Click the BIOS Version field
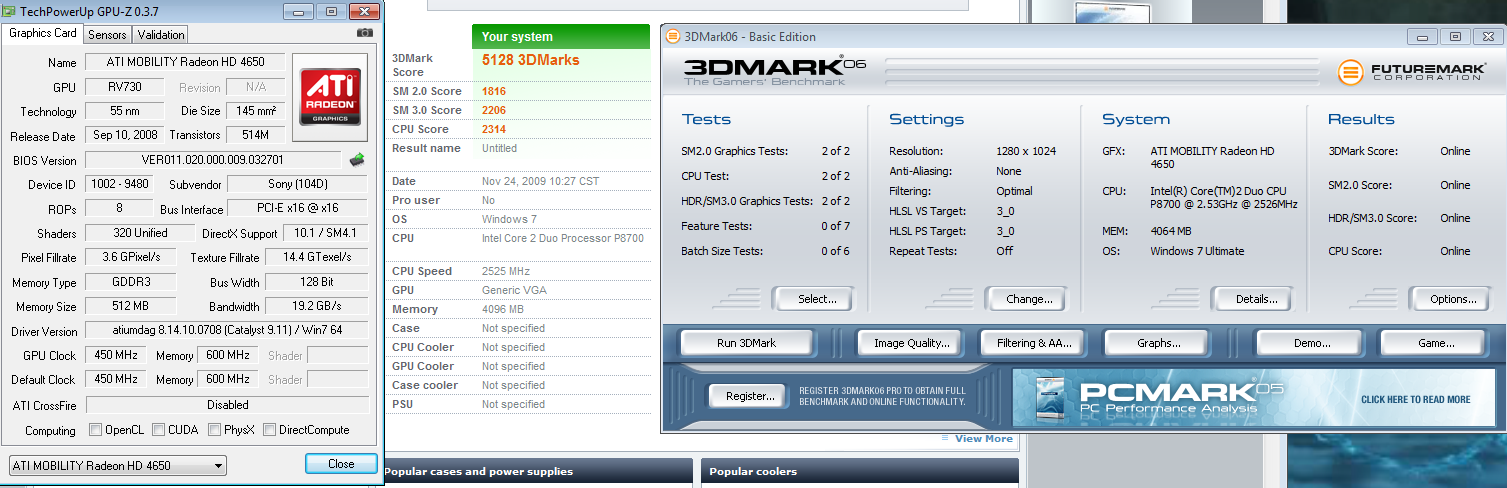Screen dimensions: 1507x488 (213, 160)
